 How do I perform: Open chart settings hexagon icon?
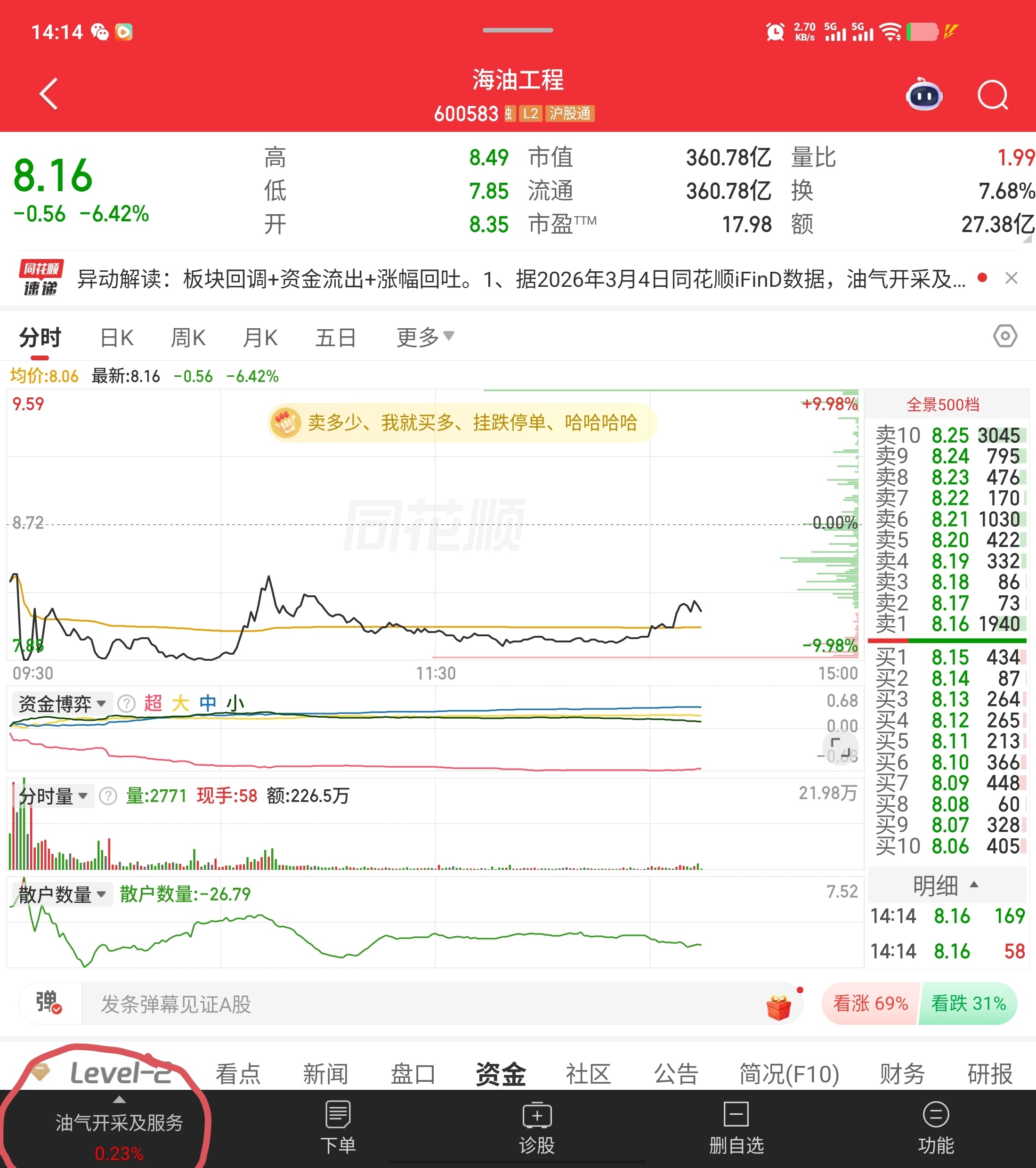[x=1004, y=336]
